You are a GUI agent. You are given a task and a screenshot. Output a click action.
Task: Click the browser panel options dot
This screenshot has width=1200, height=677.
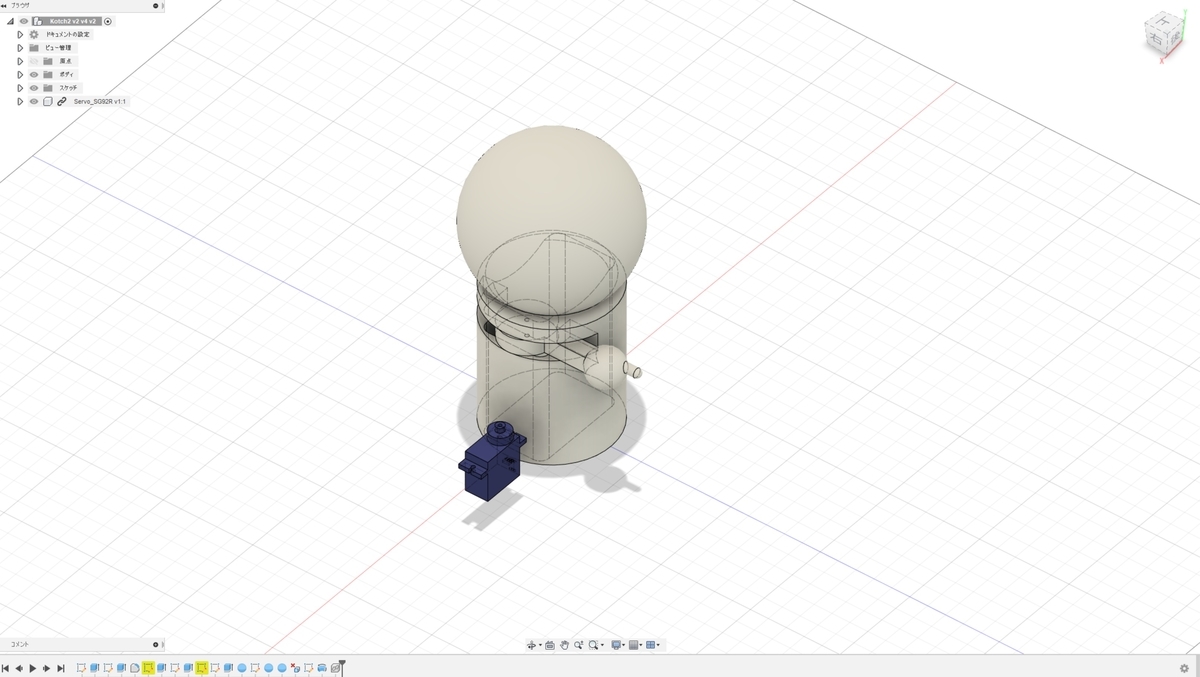pyautogui.click(x=155, y=5)
